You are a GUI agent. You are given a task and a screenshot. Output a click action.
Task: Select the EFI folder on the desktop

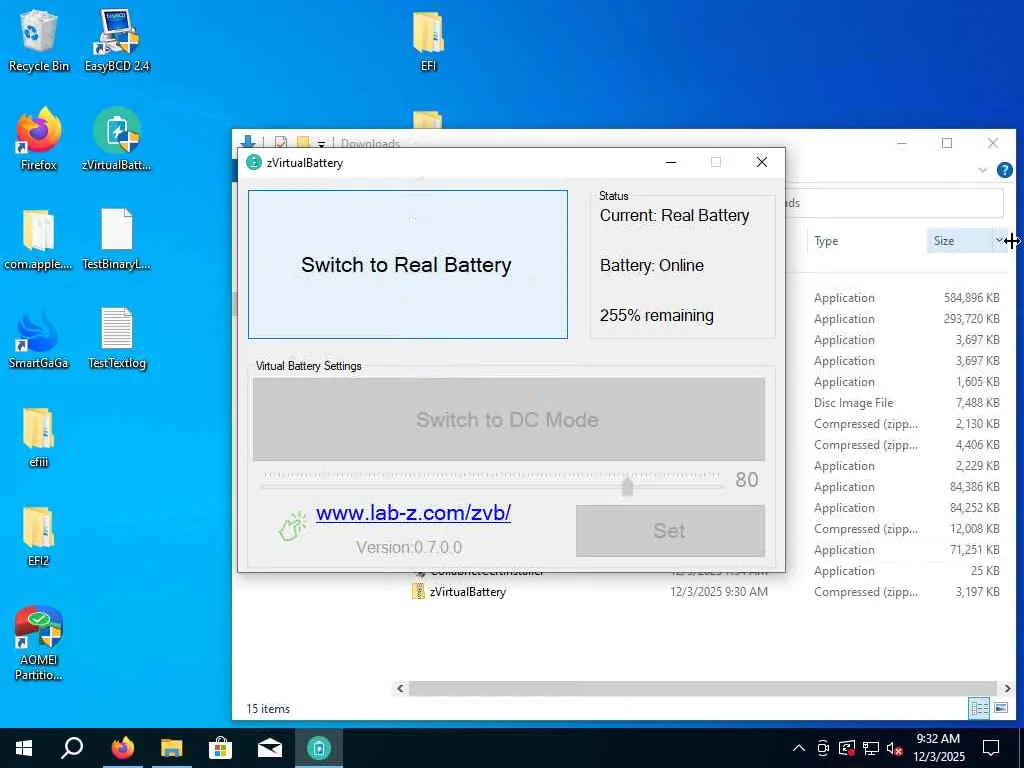[428, 40]
